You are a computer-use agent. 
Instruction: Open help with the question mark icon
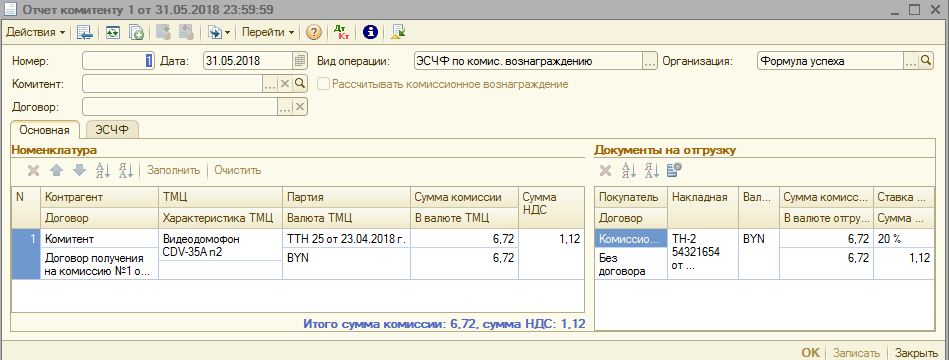click(x=313, y=33)
